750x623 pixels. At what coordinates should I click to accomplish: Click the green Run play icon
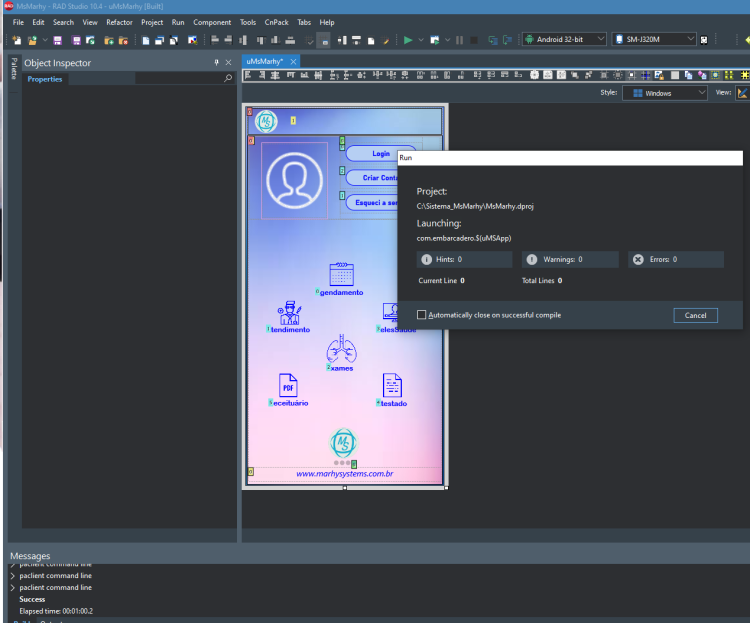[408, 40]
